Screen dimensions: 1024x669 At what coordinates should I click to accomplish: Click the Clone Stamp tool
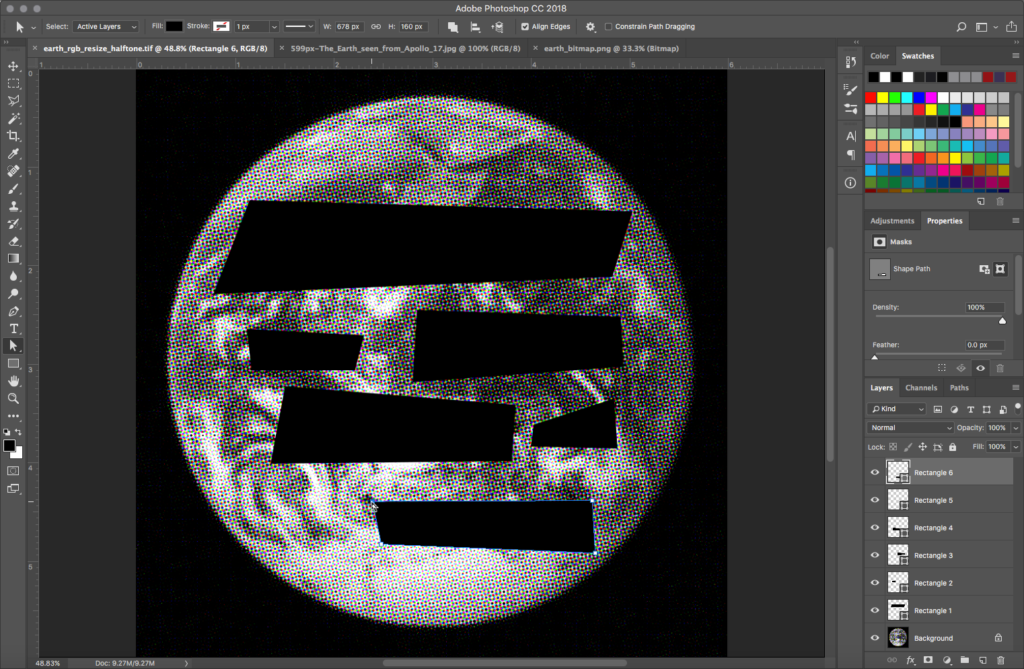pyautogui.click(x=14, y=206)
